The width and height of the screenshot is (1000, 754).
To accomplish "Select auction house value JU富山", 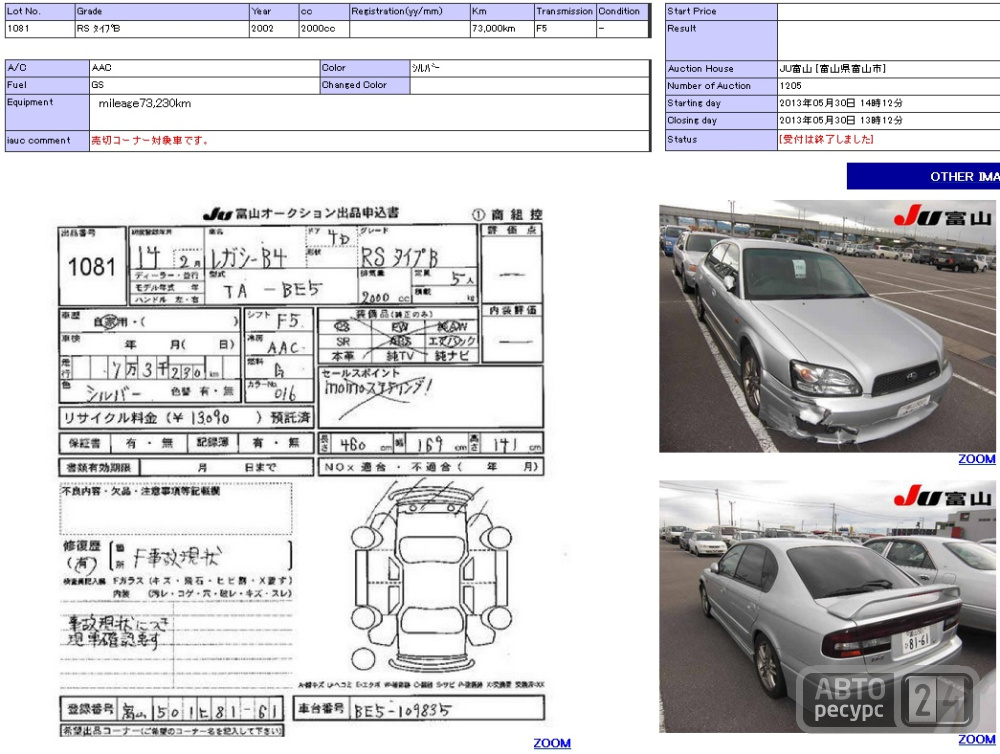I will click(832, 68).
